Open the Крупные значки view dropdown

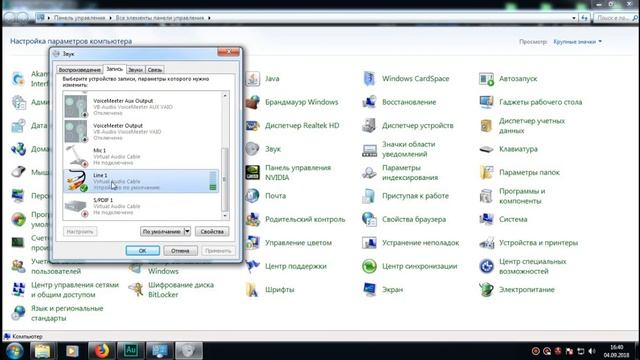577,42
